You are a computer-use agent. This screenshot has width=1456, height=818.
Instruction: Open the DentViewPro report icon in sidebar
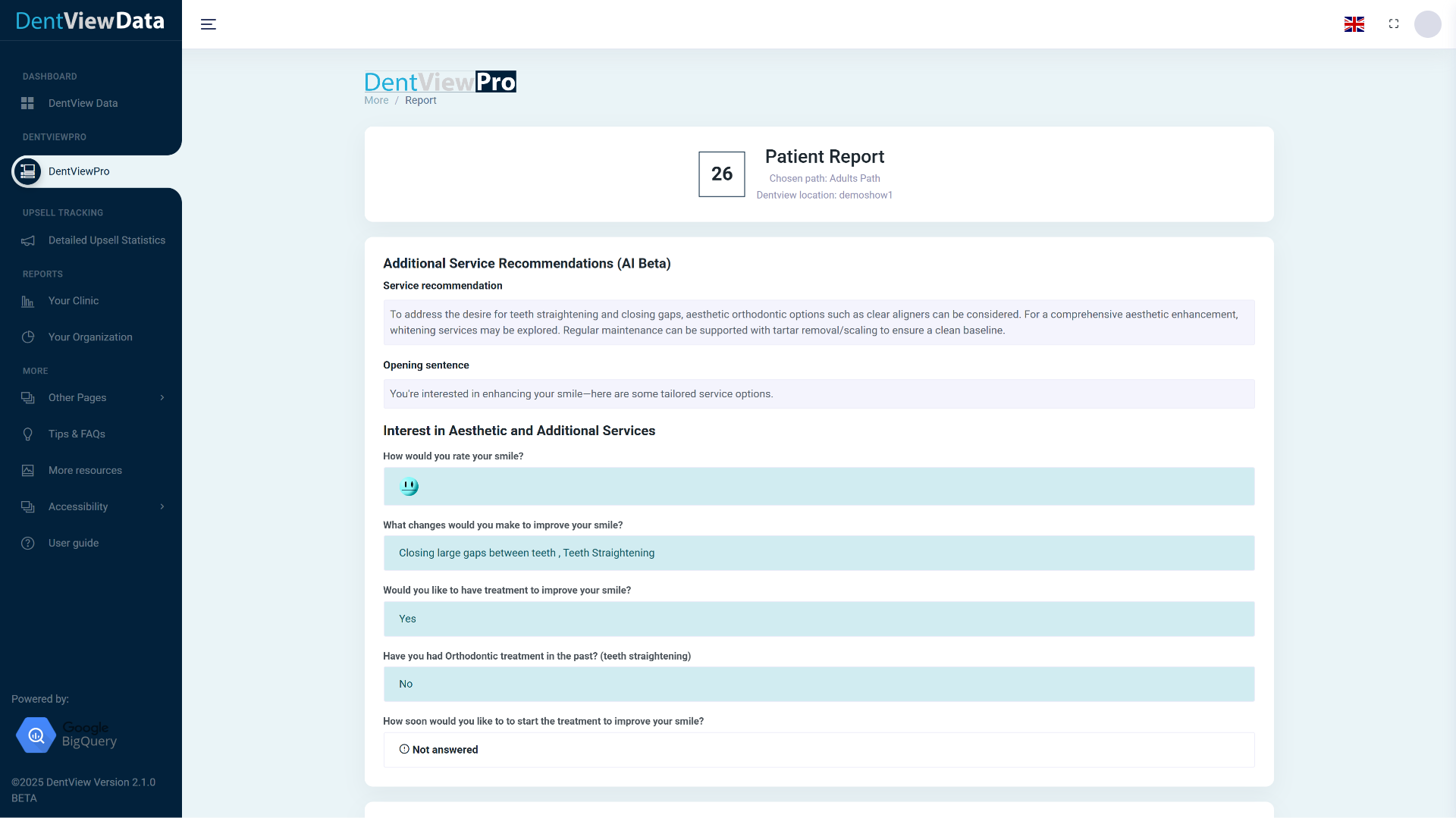tap(27, 171)
